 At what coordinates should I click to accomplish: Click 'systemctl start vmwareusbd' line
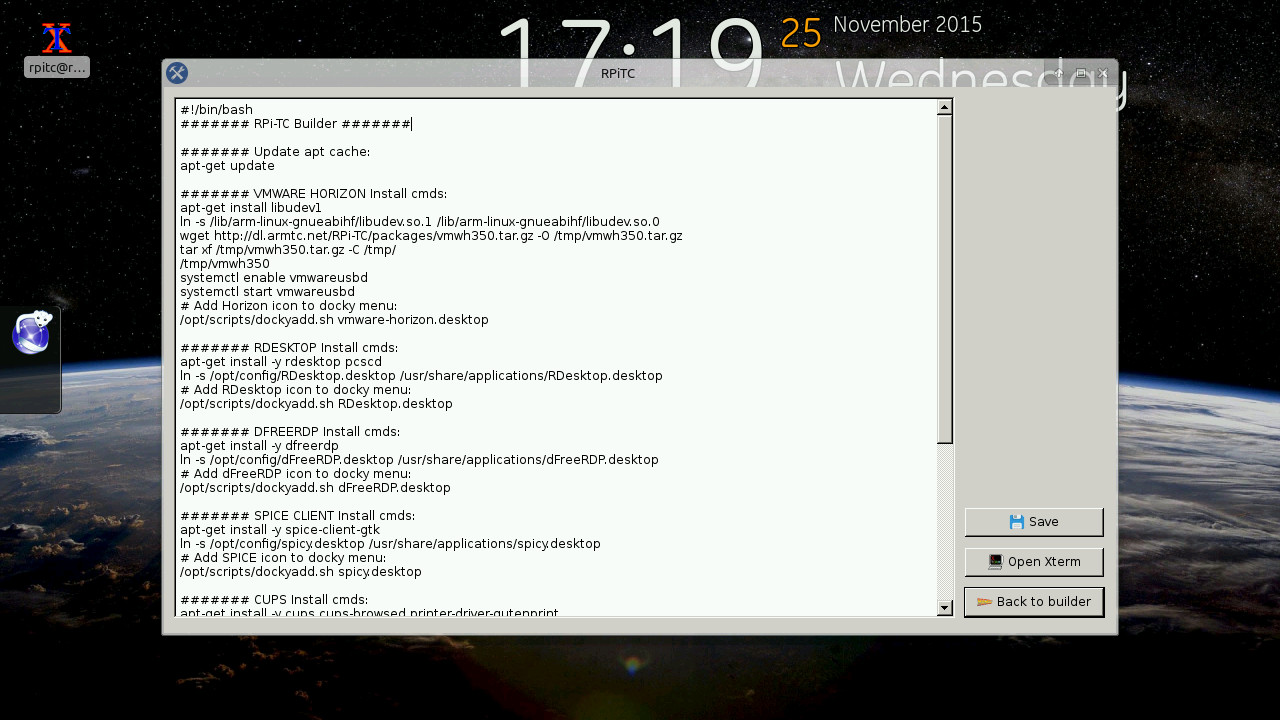tap(267, 292)
